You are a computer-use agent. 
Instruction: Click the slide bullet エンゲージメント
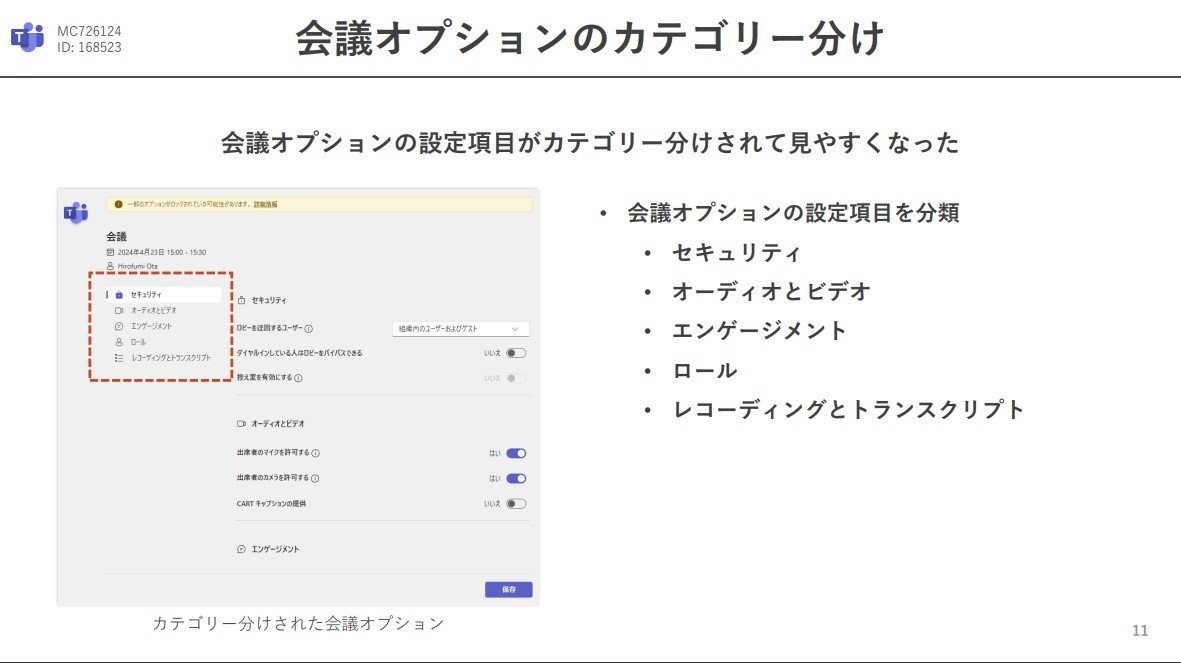pyautogui.click(x=759, y=331)
